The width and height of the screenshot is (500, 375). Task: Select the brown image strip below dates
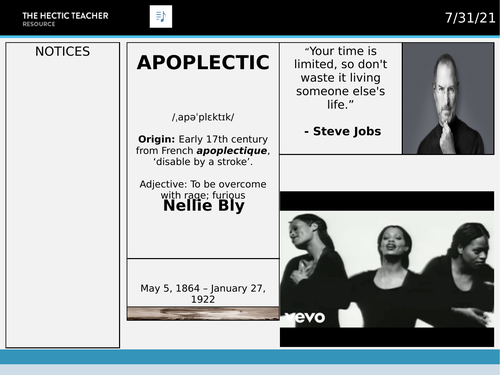[x=203, y=314]
